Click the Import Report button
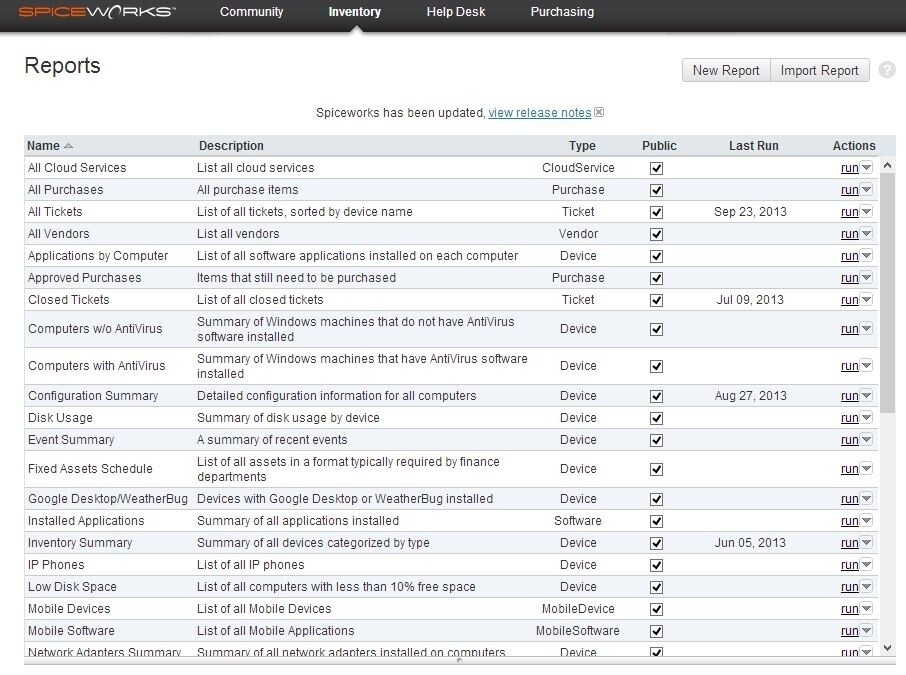 [819, 70]
